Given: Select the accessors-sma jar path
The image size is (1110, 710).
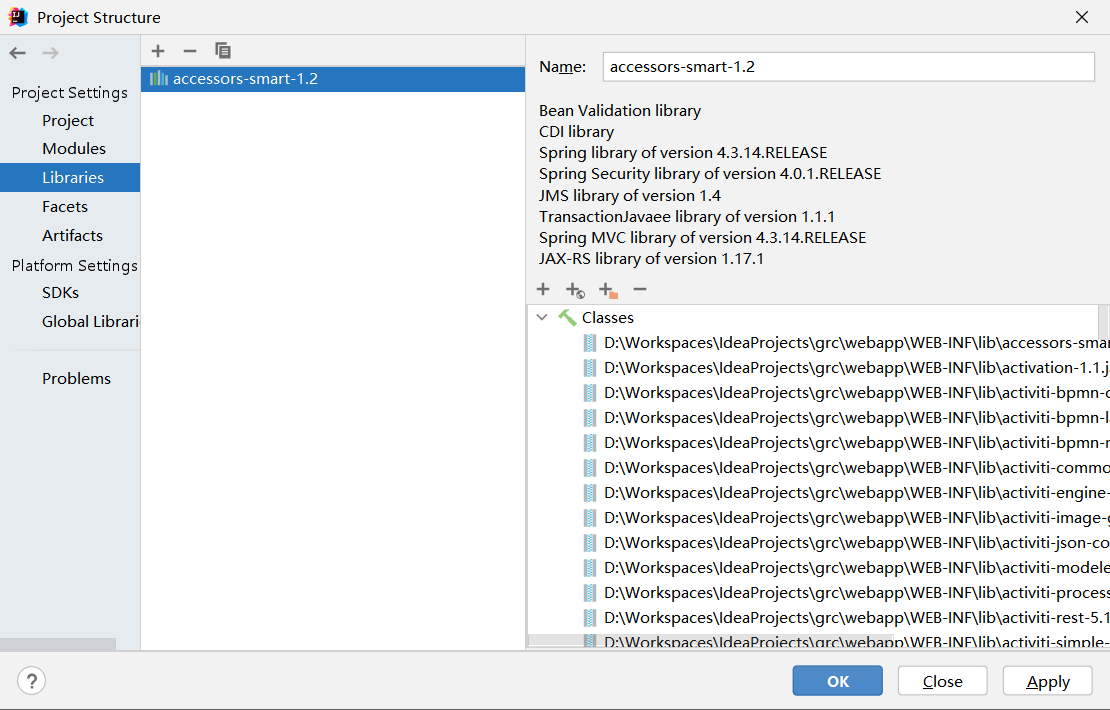Looking at the screenshot, I should 856,343.
